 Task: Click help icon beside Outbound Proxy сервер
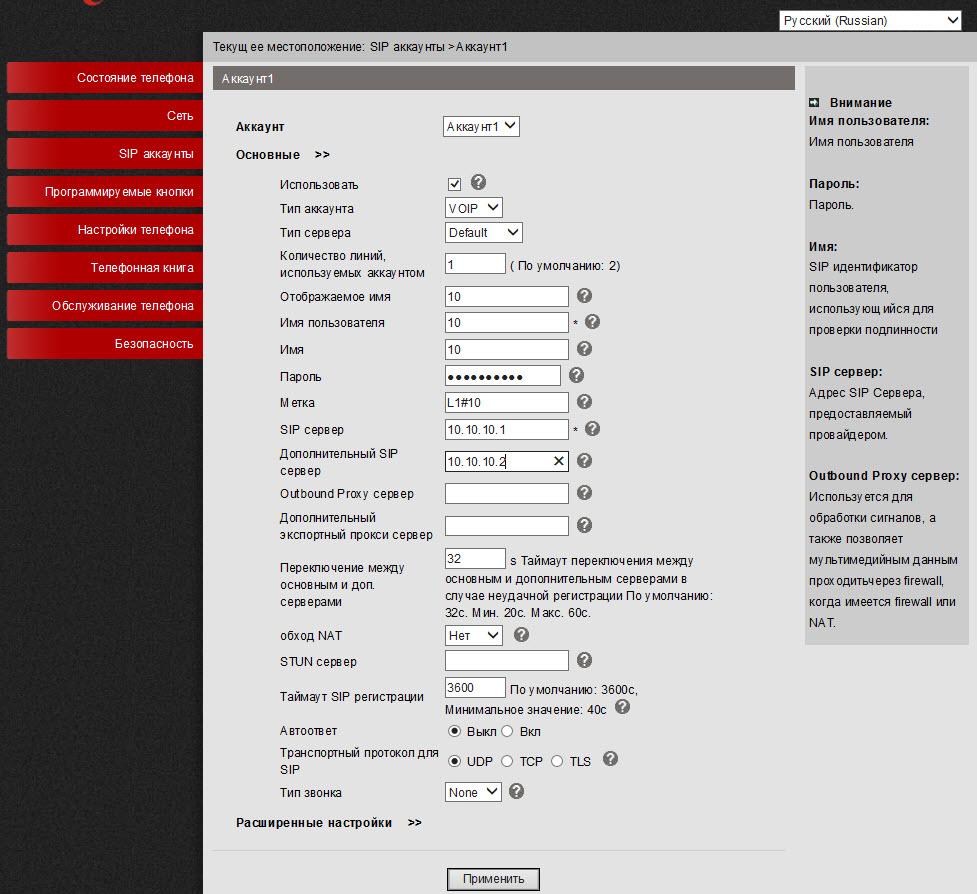(x=585, y=493)
